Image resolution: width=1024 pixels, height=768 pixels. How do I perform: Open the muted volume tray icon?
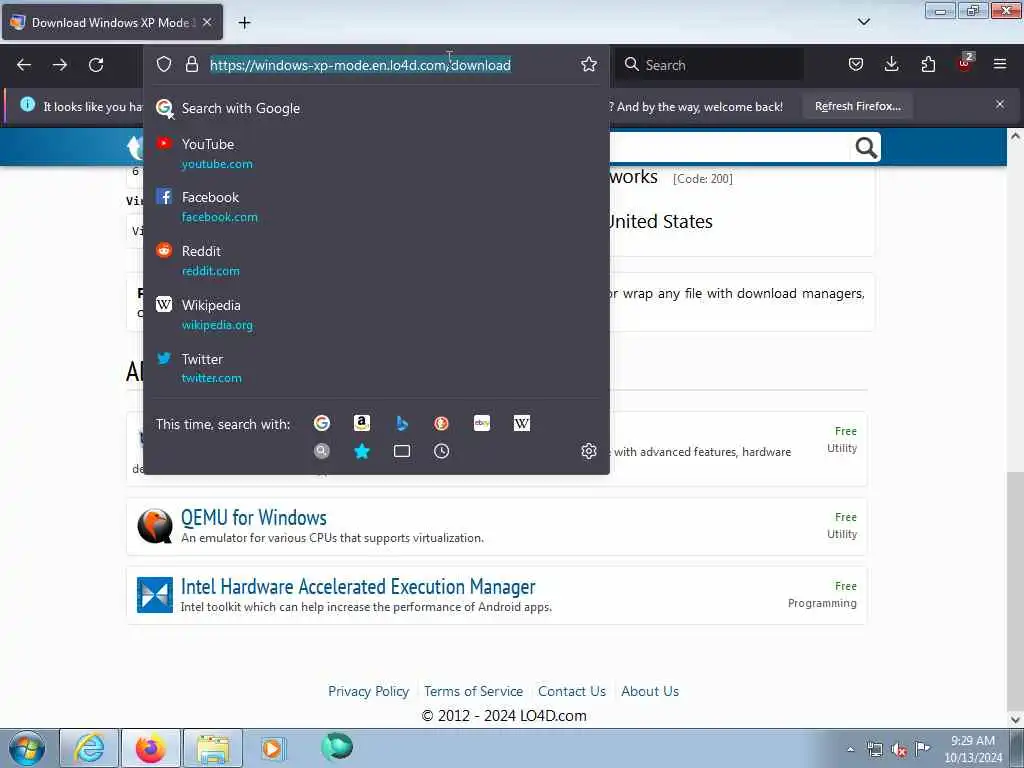tap(899, 750)
